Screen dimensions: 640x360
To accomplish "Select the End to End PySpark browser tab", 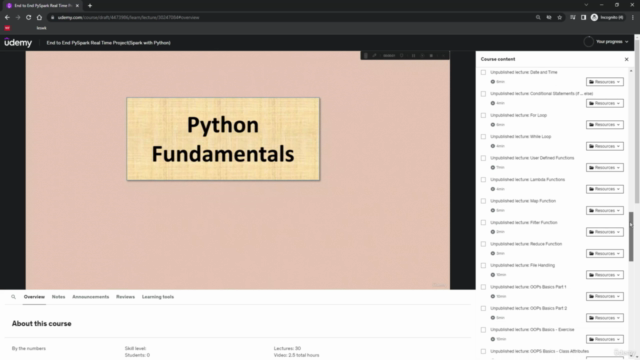I will (43, 6).
